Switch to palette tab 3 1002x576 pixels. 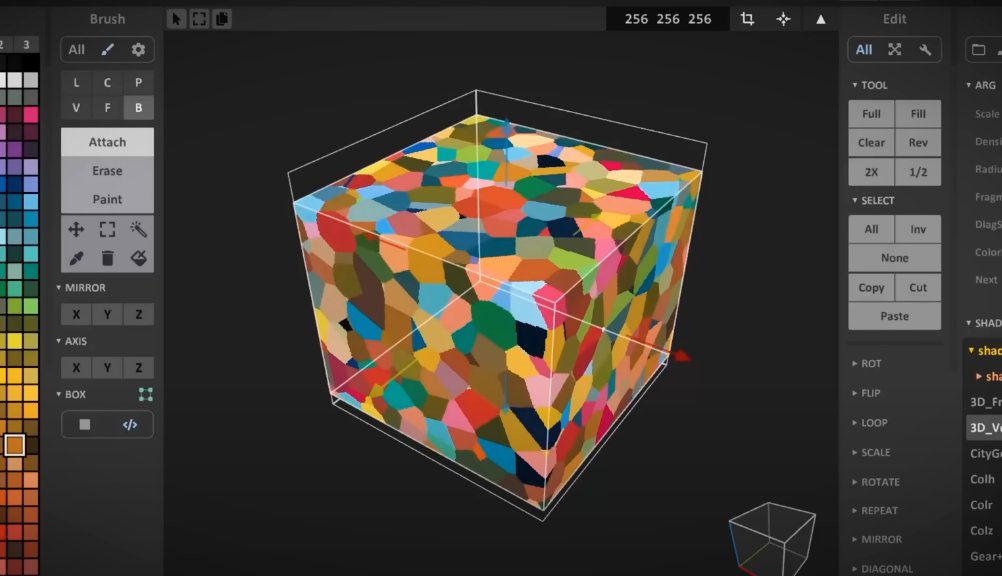coord(26,44)
